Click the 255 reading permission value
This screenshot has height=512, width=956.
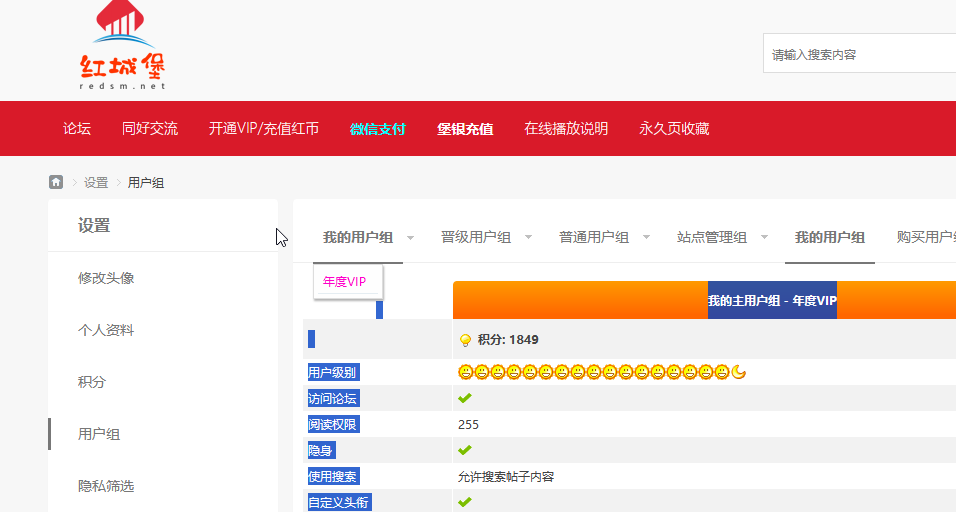click(468, 424)
